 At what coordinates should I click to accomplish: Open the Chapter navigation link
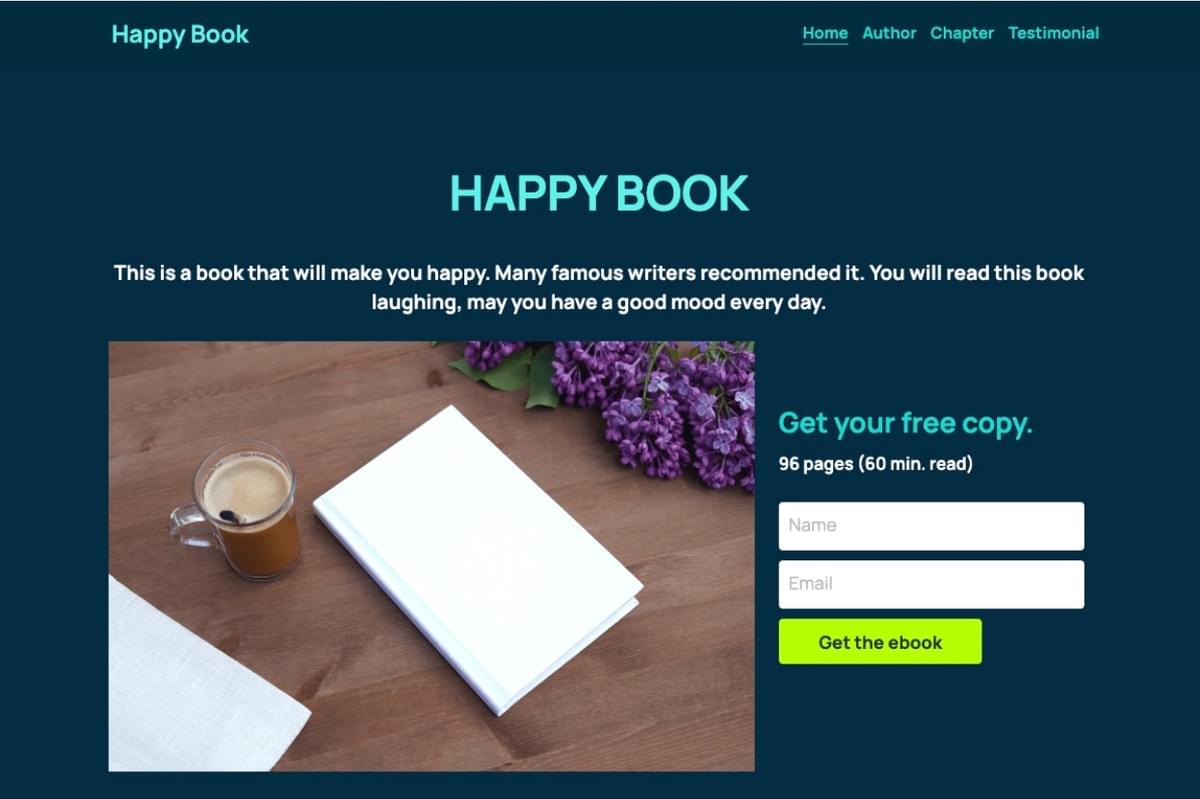coord(962,33)
